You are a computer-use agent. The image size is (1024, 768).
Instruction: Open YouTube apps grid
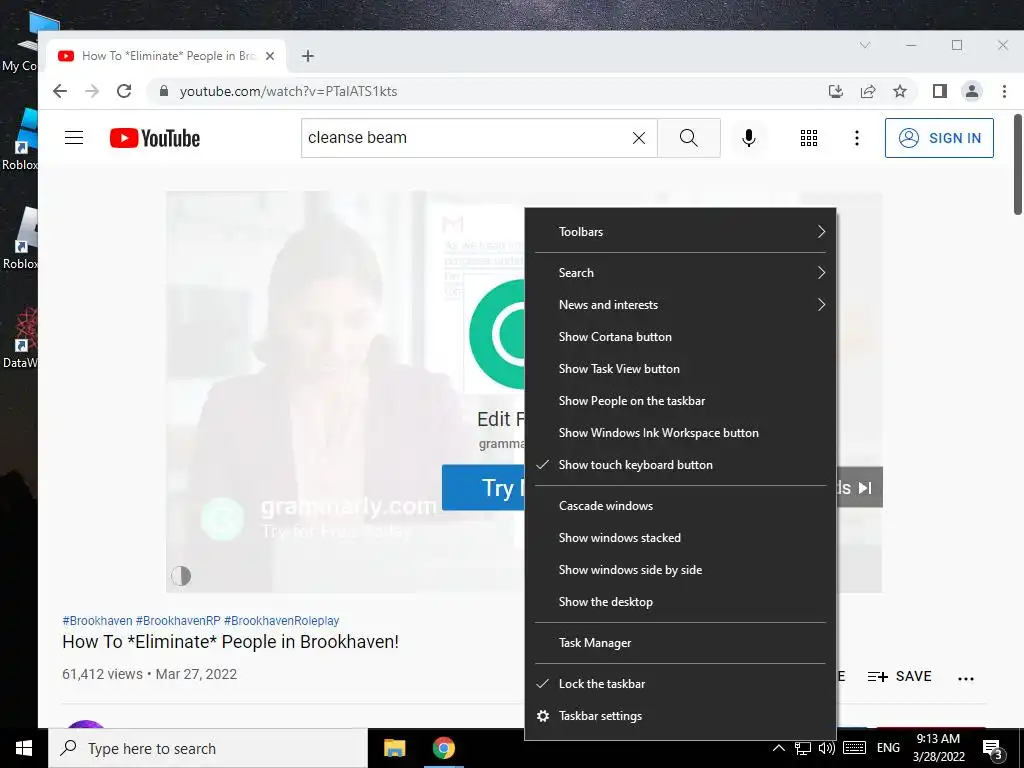tap(809, 138)
